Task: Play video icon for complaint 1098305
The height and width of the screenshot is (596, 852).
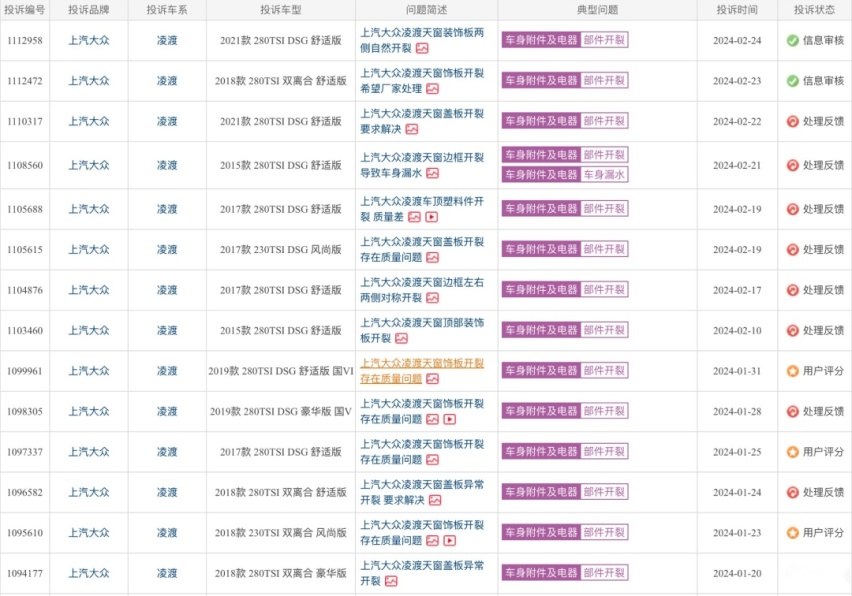Action: [x=449, y=419]
